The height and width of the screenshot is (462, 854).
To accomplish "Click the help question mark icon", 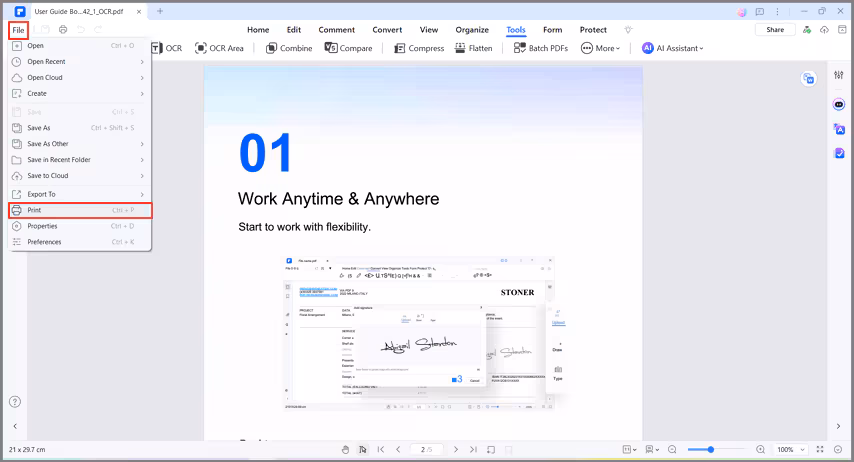I will [15, 402].
